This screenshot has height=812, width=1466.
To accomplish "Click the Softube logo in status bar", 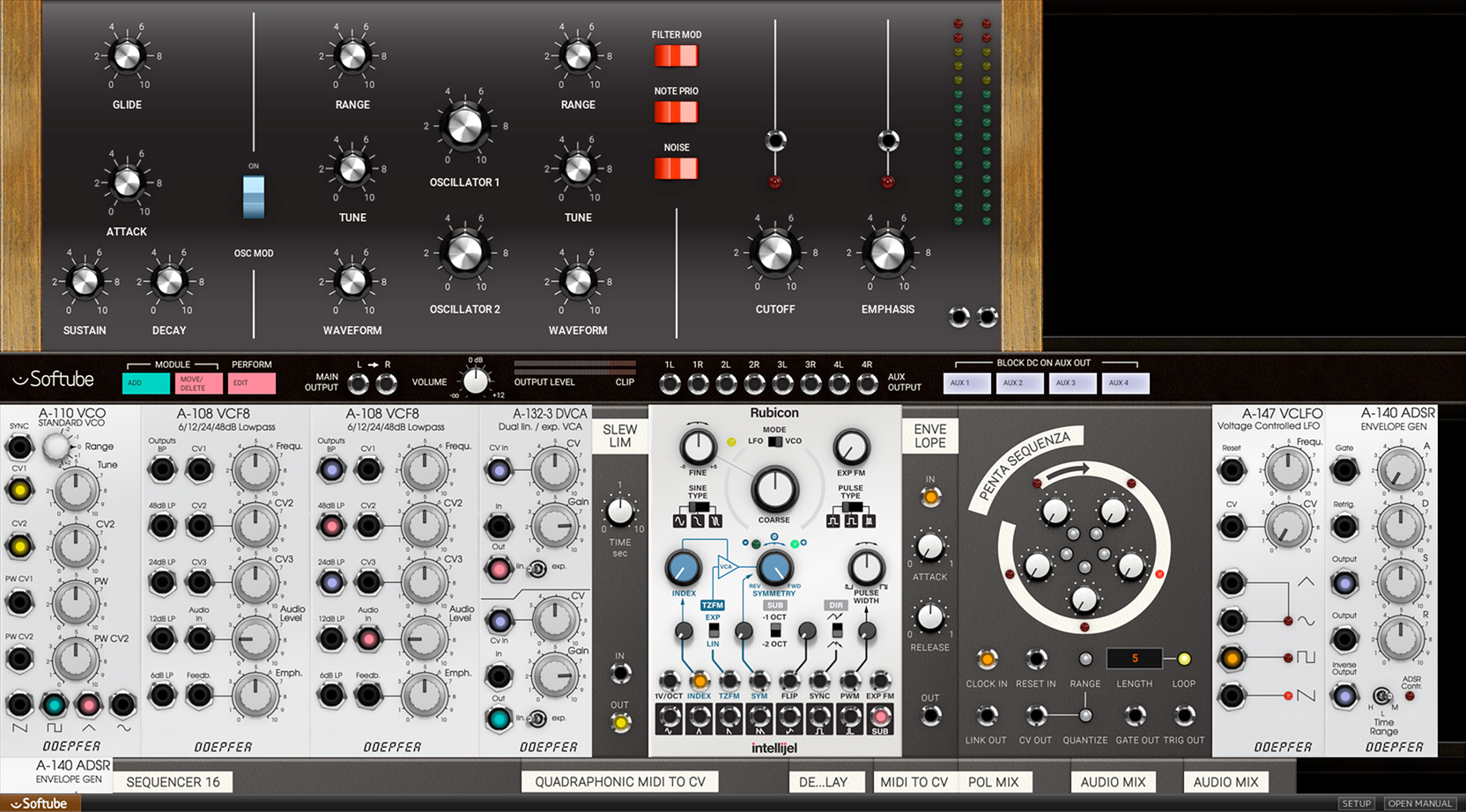I will tap(41, 803).
